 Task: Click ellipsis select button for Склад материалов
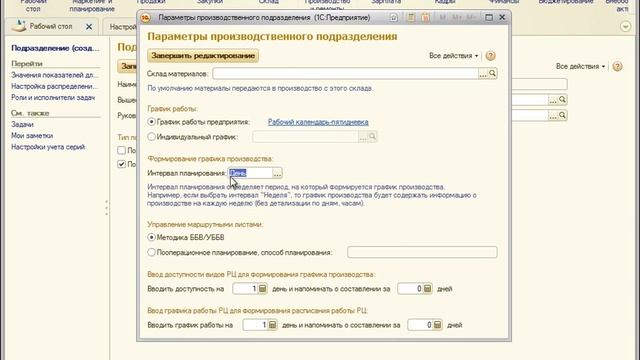pyautogui.click(x=483, y=73)
